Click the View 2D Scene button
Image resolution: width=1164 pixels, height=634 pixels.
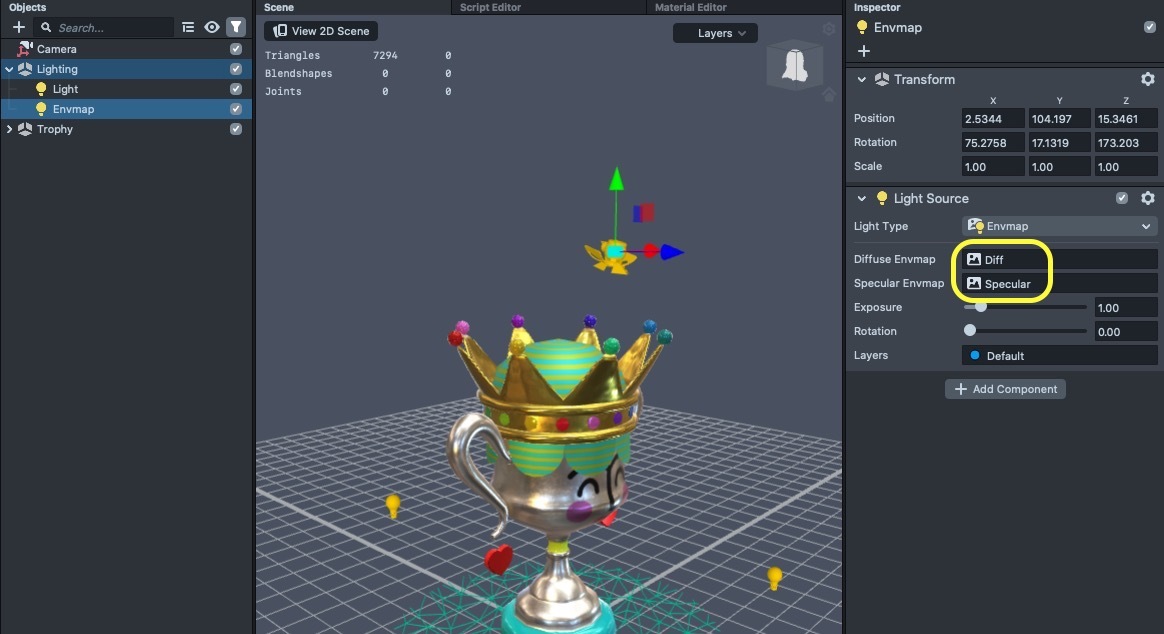tap(321, 31)
